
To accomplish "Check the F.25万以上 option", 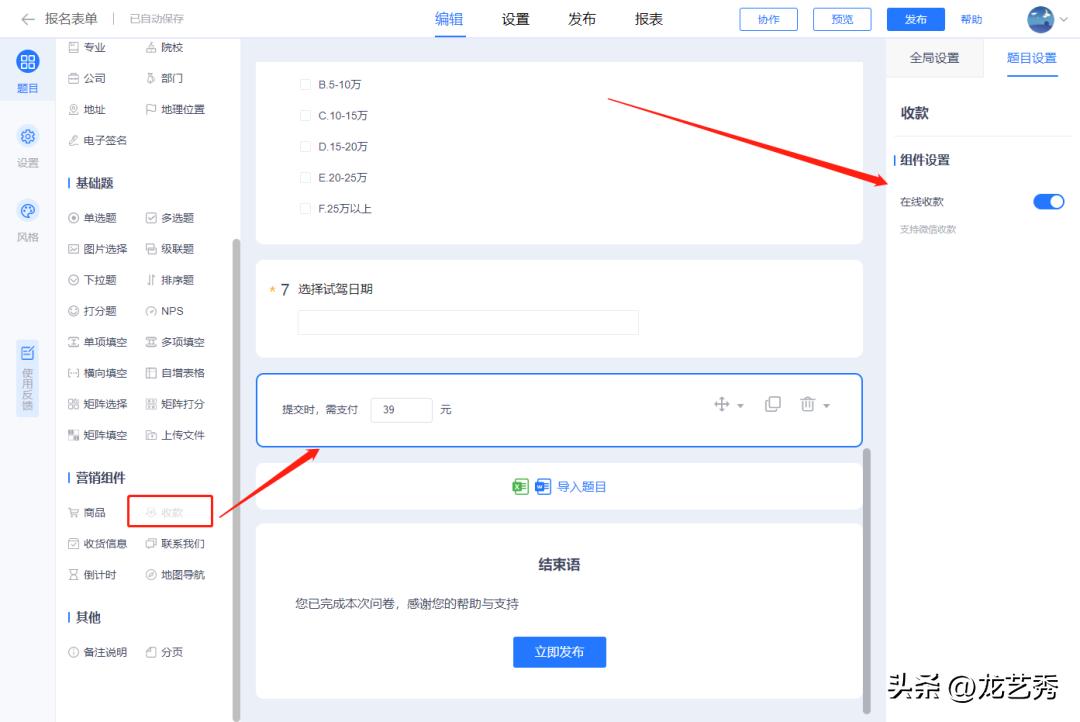I will 306,208.
